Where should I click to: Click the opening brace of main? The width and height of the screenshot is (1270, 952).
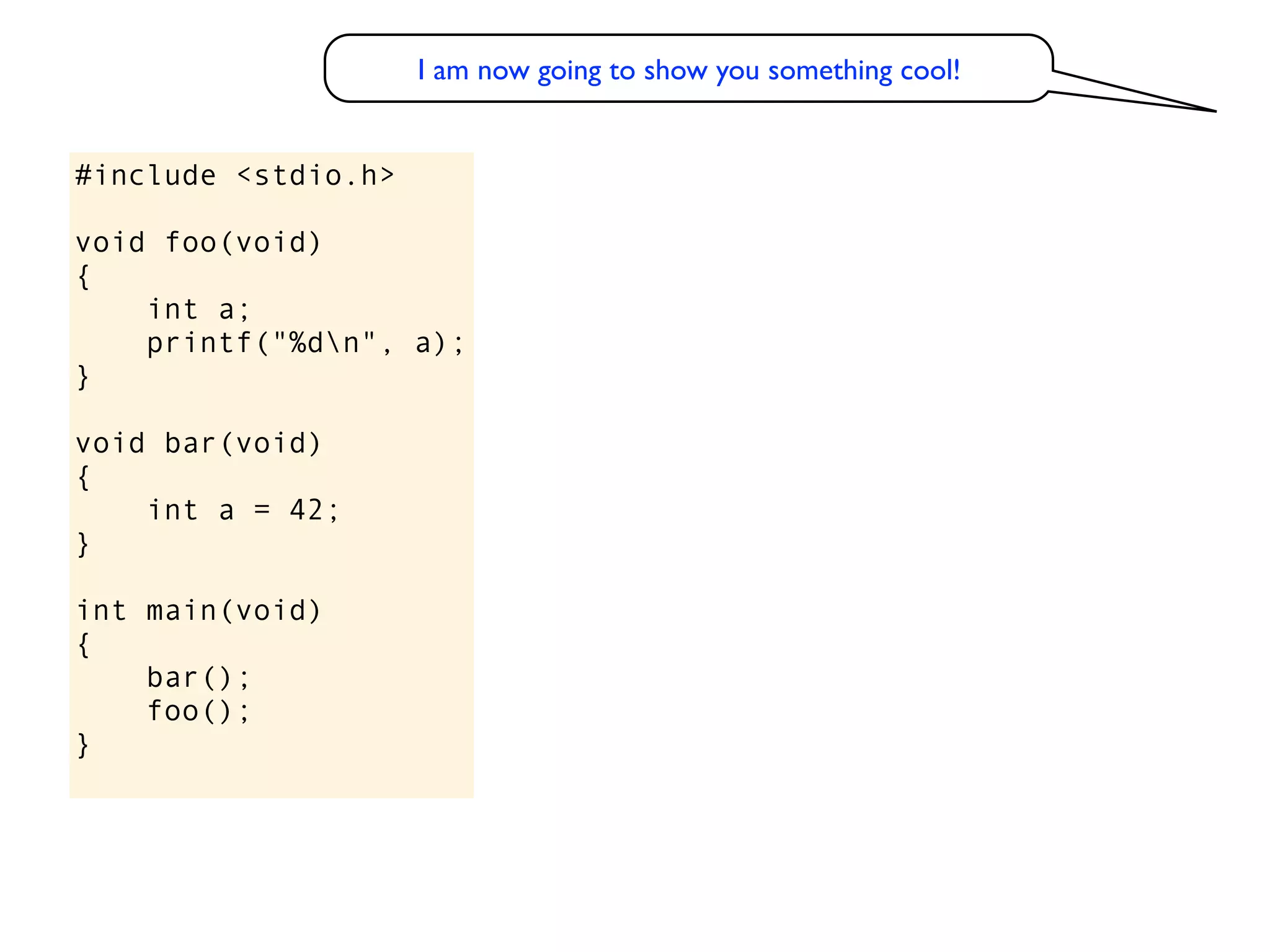84,645
